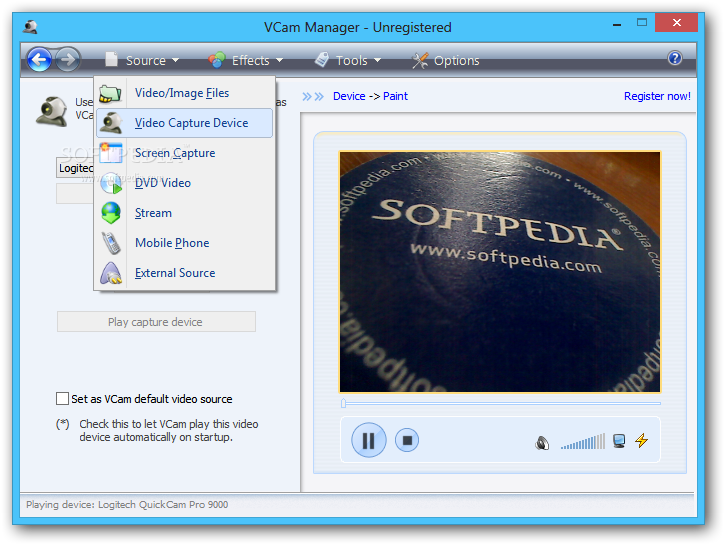Open the Tools dropdown menu

tap(349, 60)
